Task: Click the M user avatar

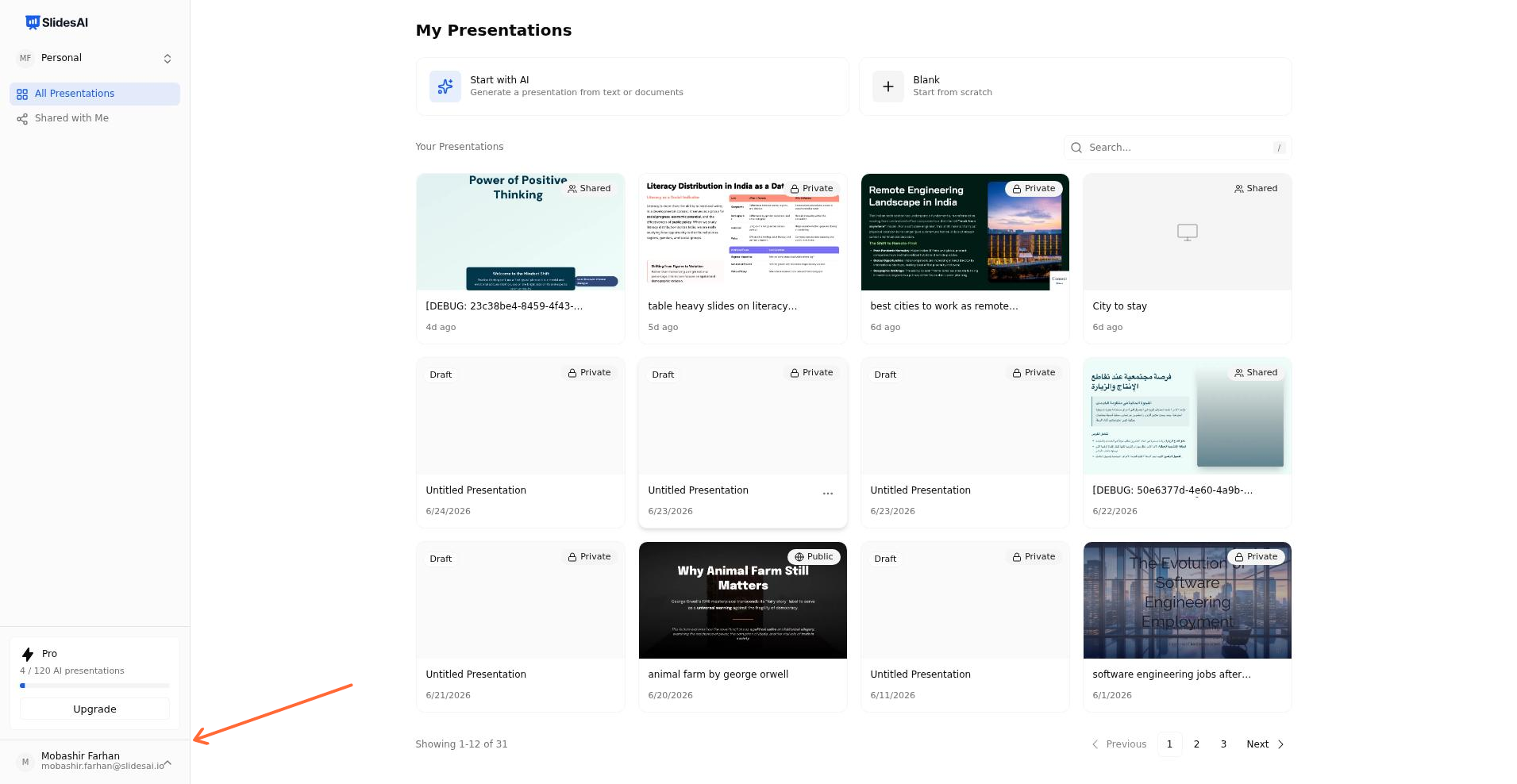Action: point(25,762)
